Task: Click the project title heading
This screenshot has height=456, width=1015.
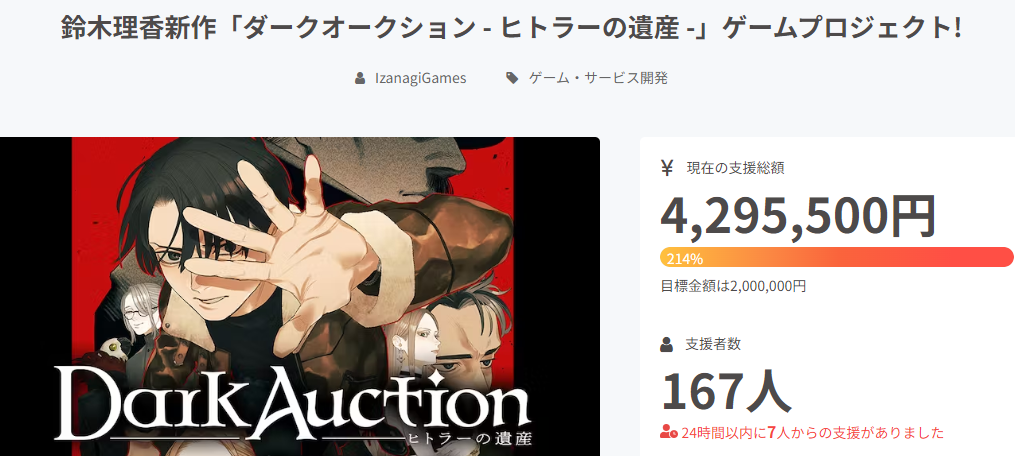Action: pos(511,29)
